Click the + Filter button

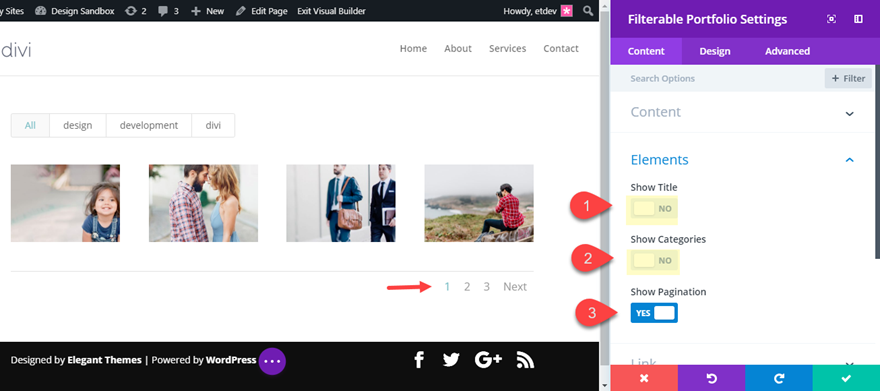pos(848,79)
